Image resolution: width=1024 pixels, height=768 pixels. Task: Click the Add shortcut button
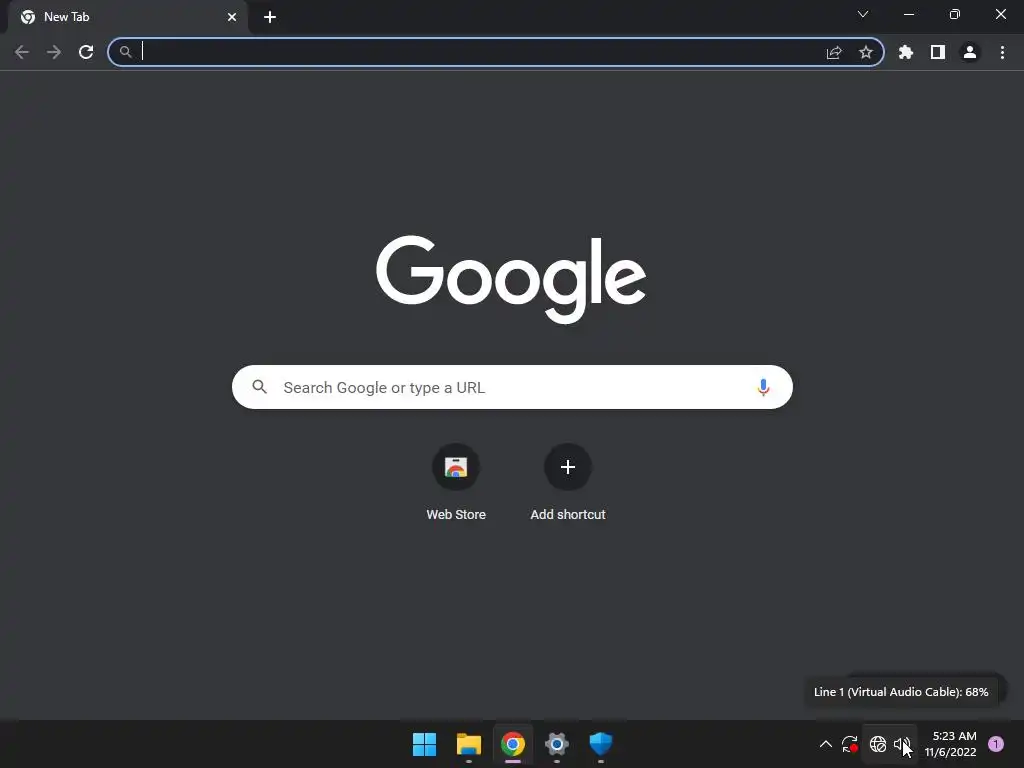click(568, 467)
